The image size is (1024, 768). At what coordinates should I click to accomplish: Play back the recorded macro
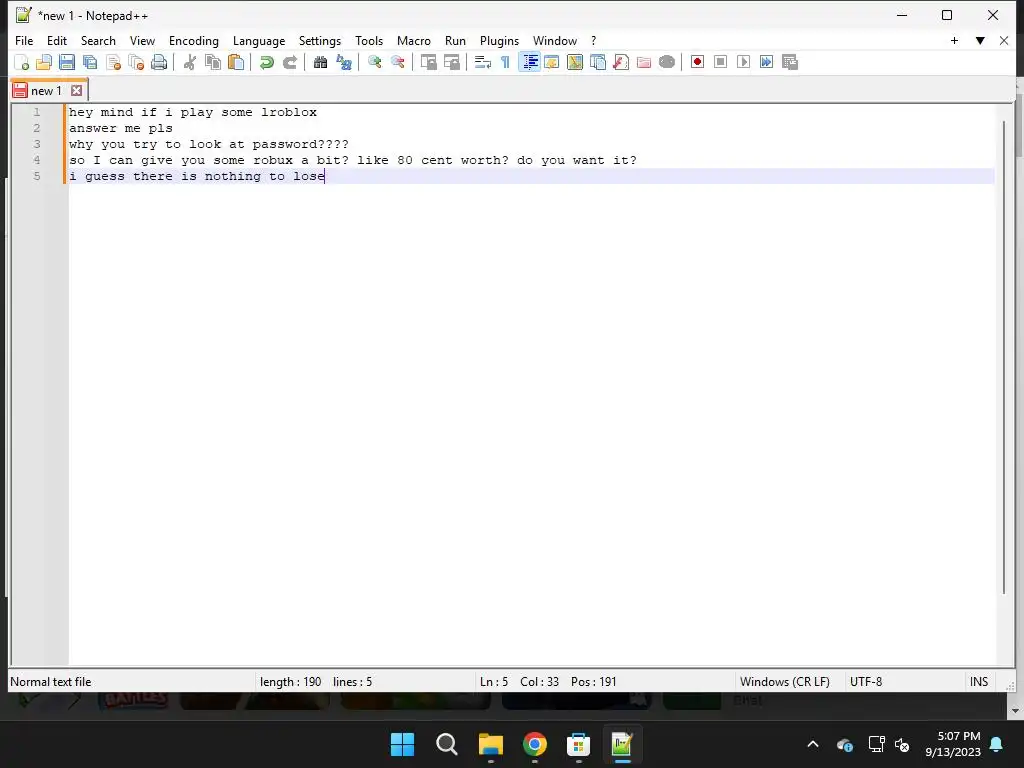(x=743, y=62)
